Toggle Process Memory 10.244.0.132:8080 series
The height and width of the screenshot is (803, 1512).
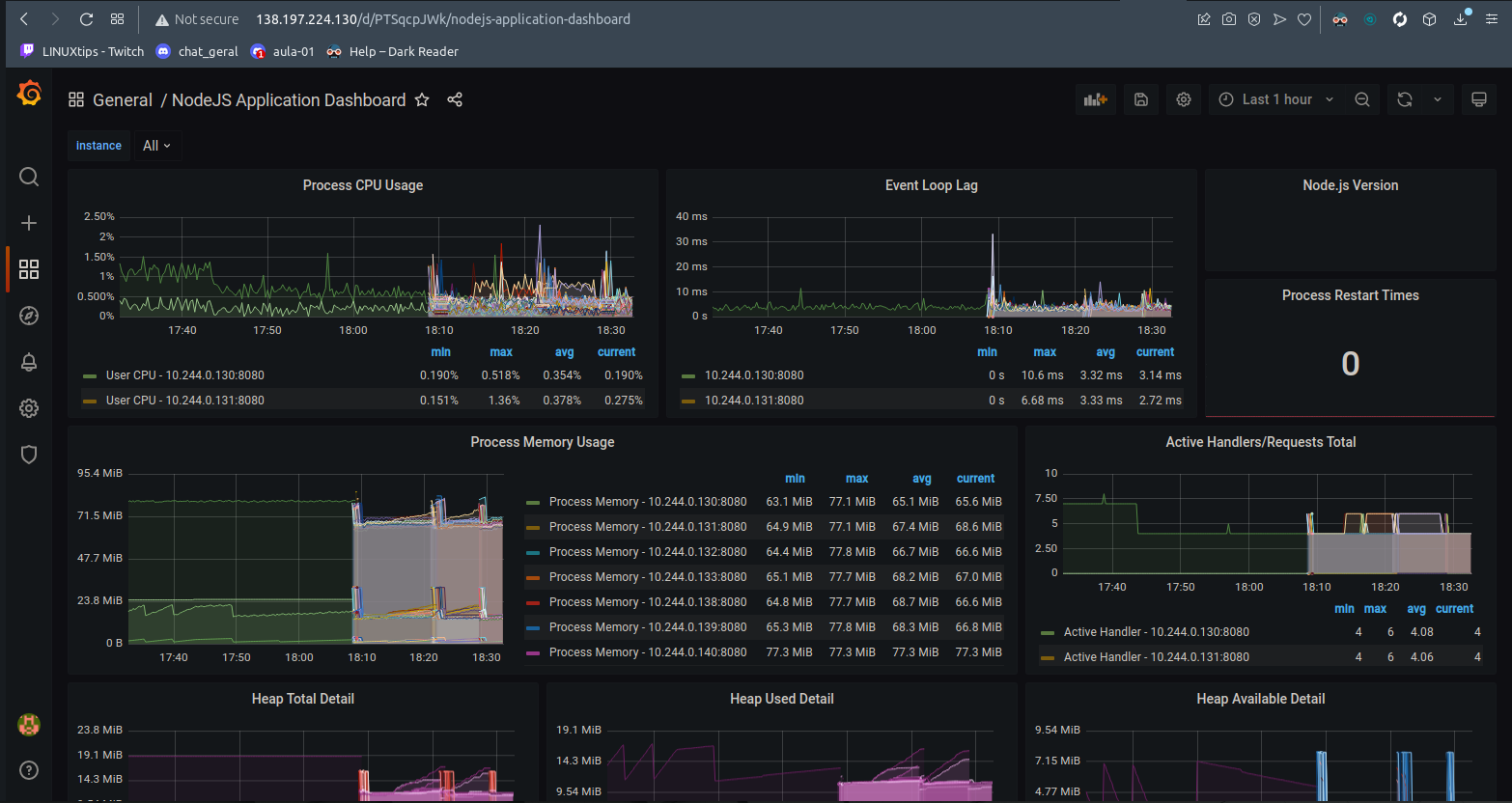648,552
